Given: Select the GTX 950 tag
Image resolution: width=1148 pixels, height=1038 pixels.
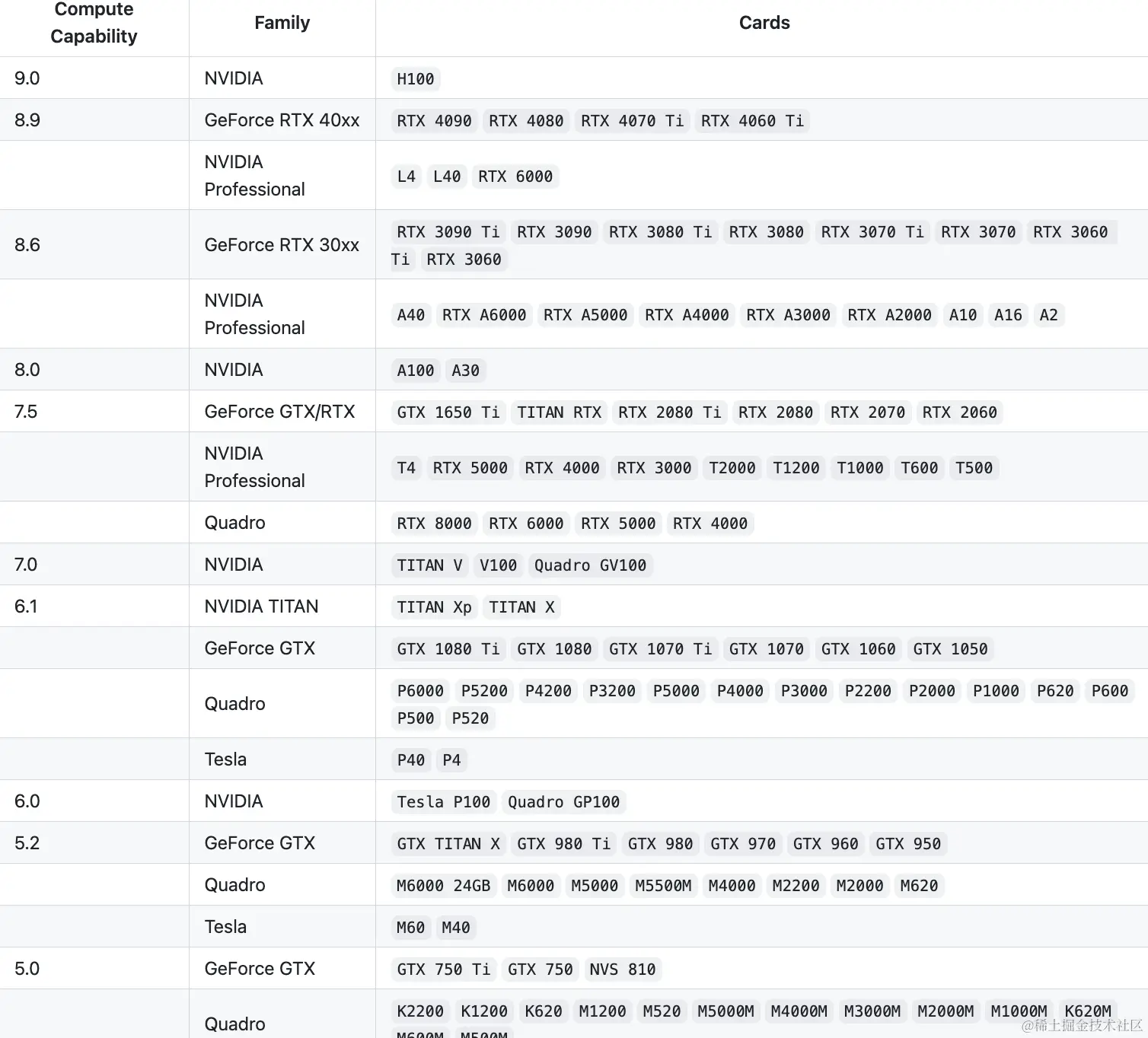Looking at the screenshot, I should click(908, 844).
